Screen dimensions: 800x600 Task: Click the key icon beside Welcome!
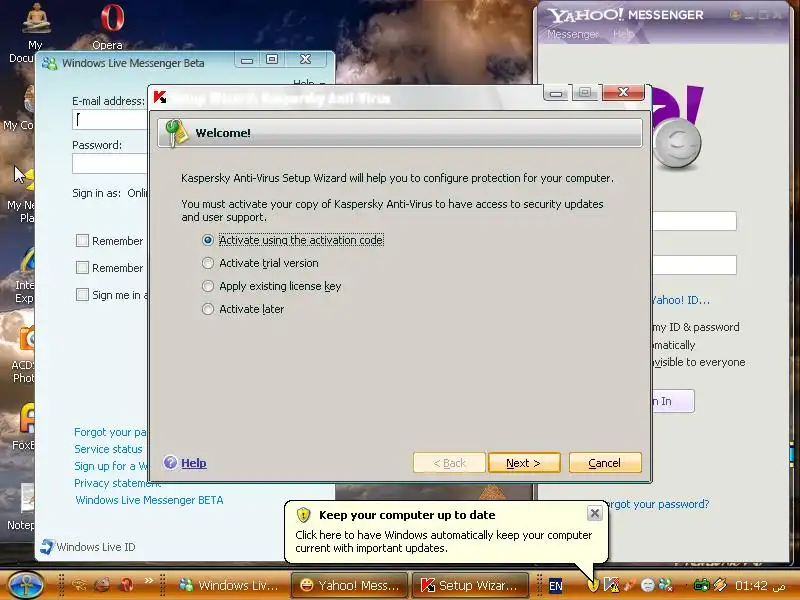point(177,133)
